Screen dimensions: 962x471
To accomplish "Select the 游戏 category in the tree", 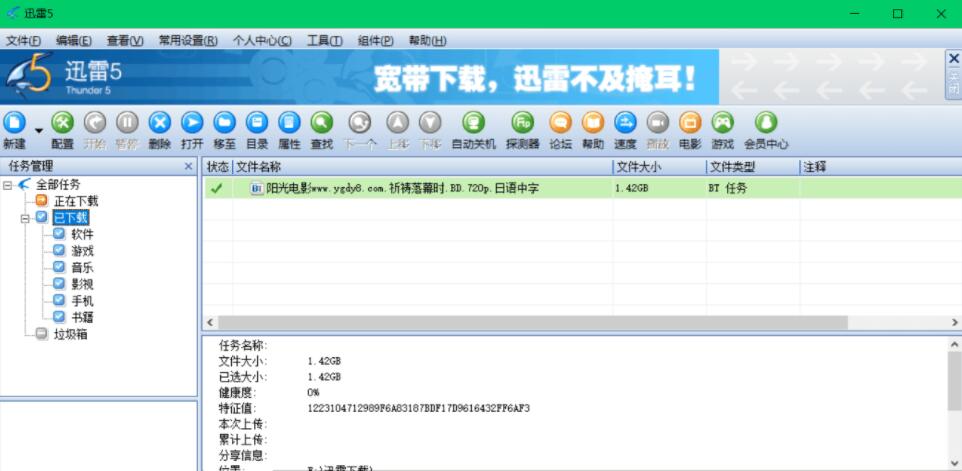I will pos(82,251).
